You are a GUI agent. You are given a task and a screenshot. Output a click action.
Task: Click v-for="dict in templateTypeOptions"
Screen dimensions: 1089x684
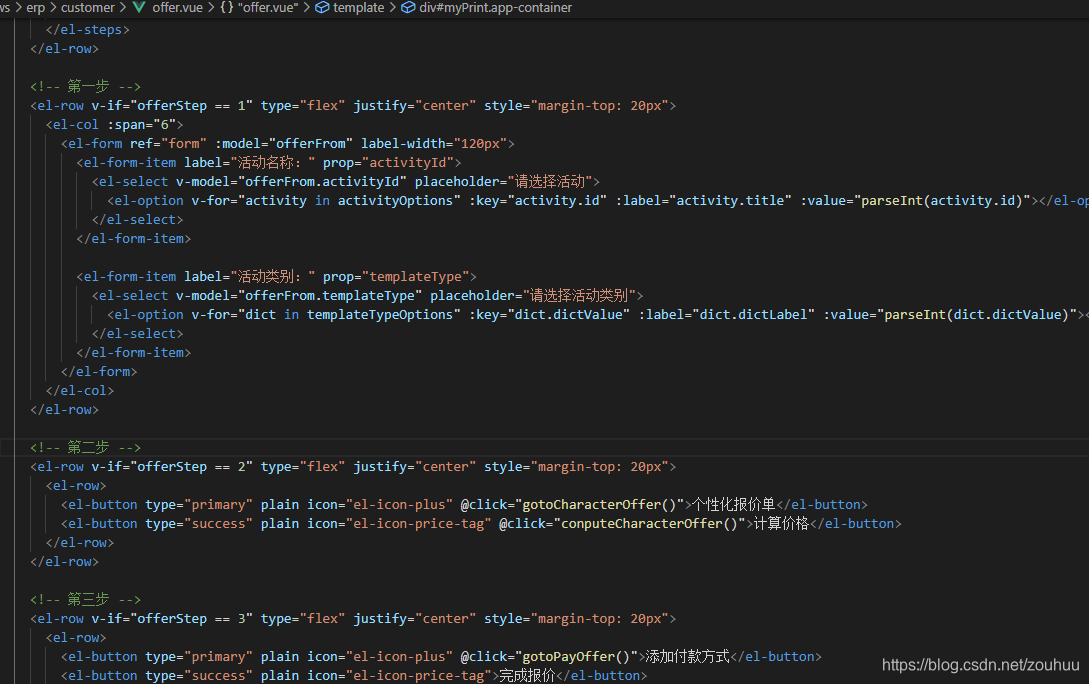click(x=326, y=315)
